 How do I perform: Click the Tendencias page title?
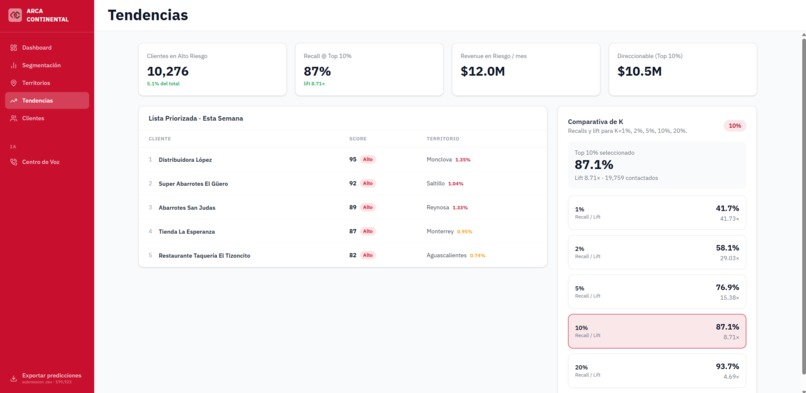coord(148,15)
